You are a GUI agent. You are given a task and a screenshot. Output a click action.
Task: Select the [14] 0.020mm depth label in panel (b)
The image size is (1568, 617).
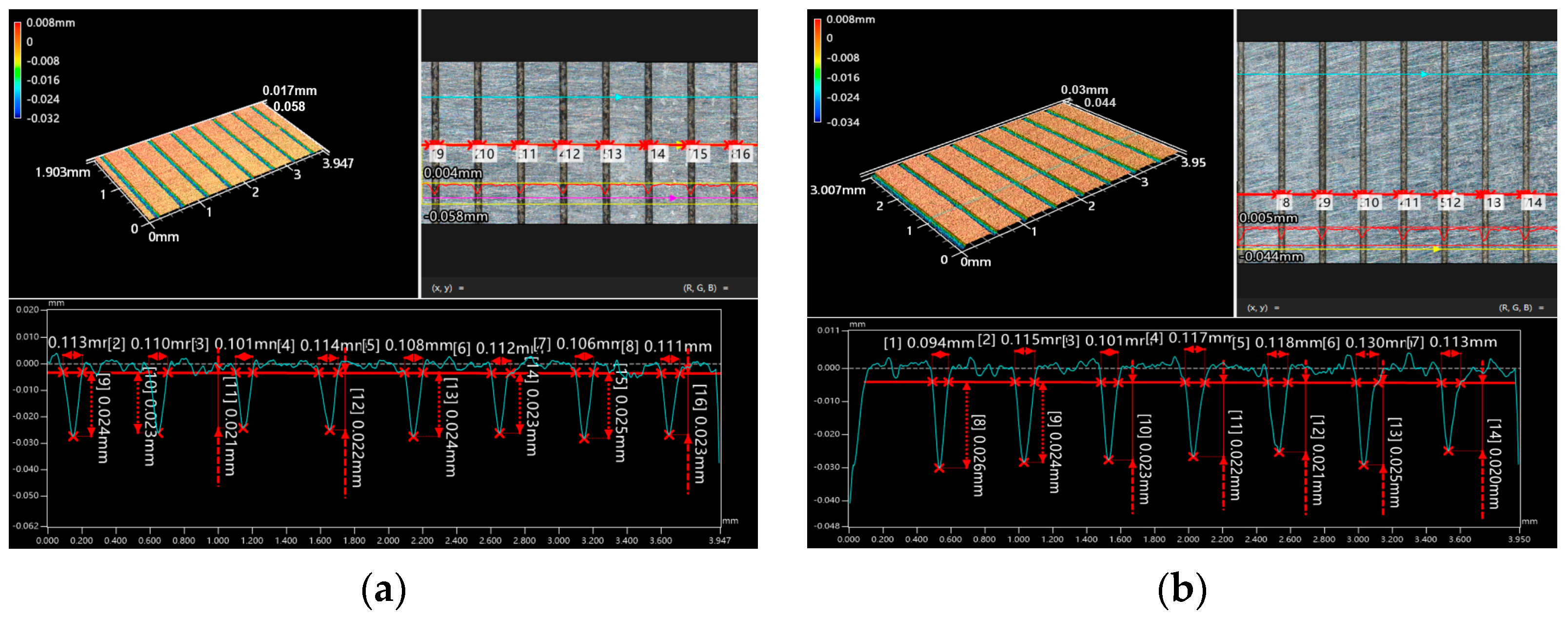(x=1494, y=463)
